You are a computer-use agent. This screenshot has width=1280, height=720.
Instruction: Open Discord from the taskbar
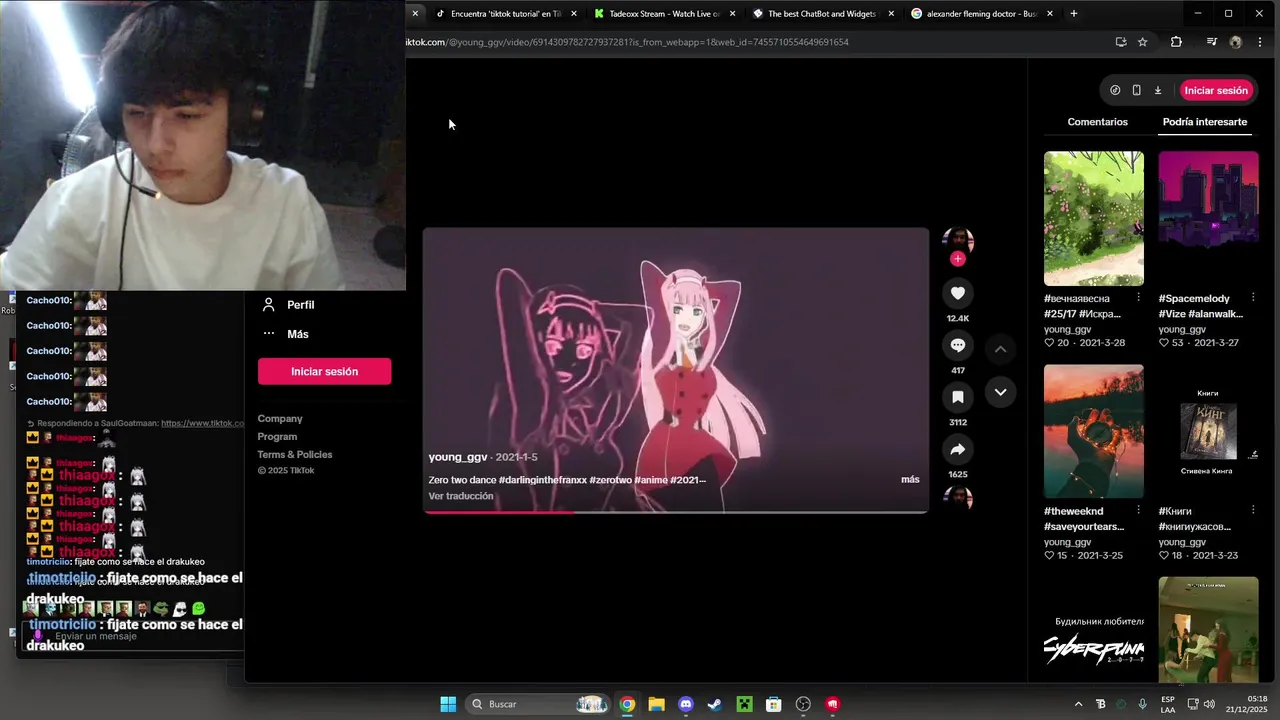(x=685, y=704)
